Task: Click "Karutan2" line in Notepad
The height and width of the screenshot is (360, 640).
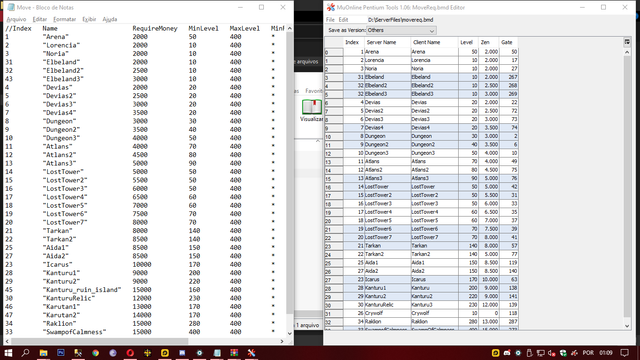Action: click(x=61, y=315)
